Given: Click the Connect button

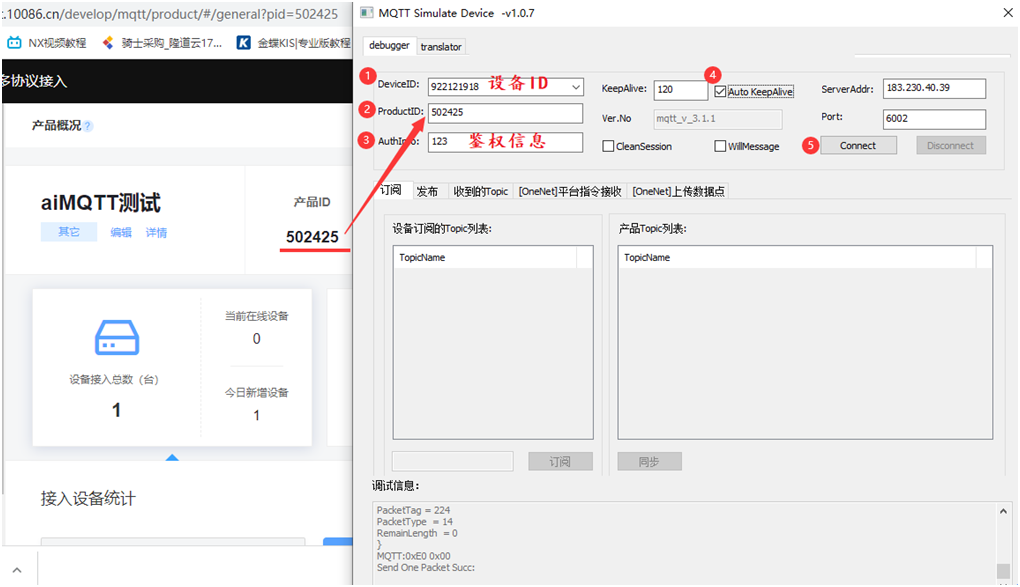Looking at the screenshot, I should point(858,146).
